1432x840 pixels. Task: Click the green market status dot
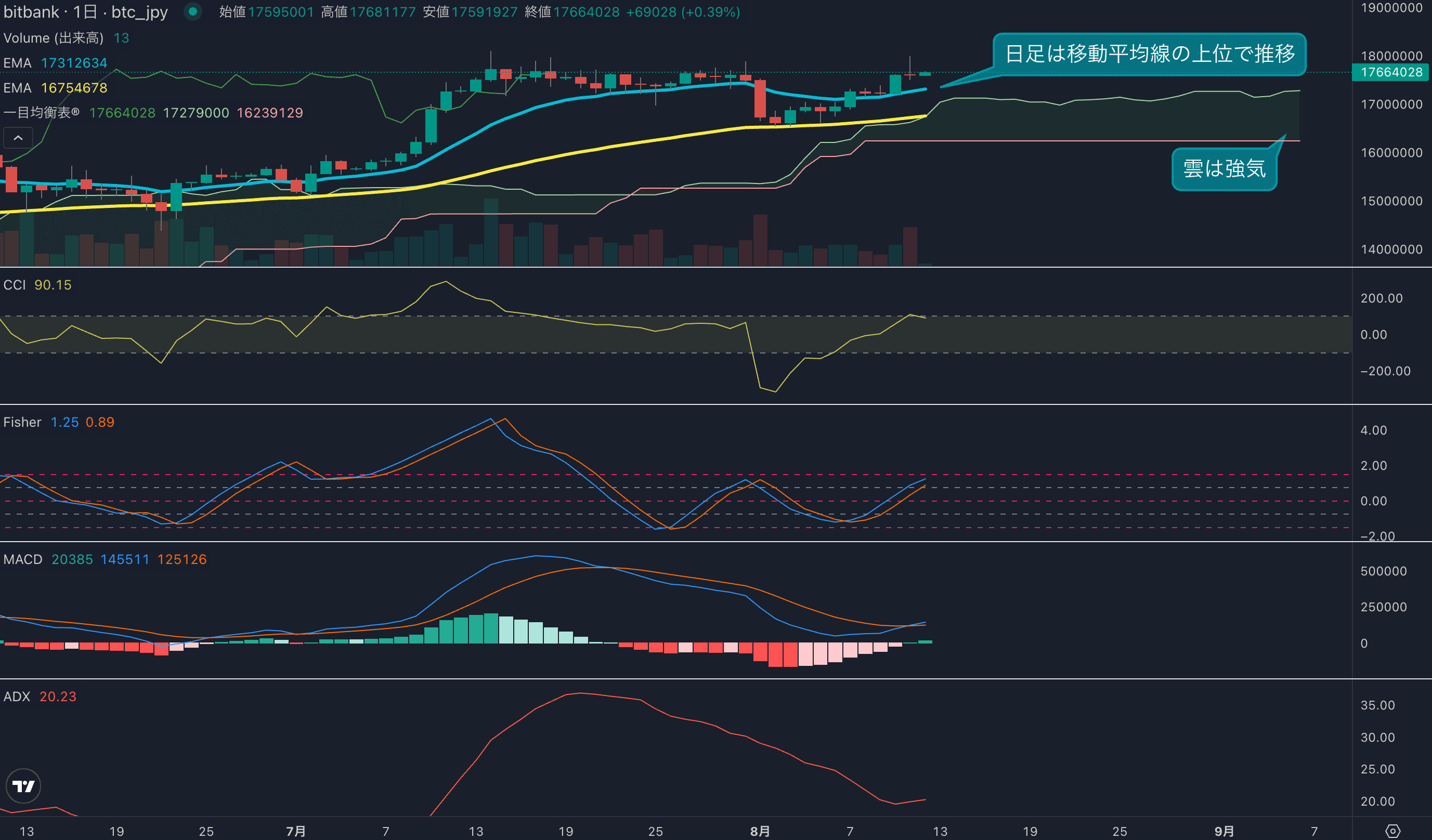tap(192, 11)
